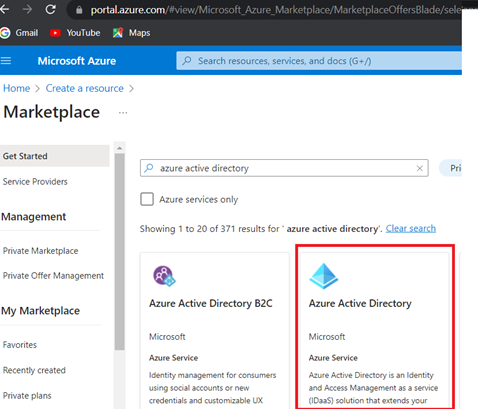Open the Azure Active Directory B2C card title
The image size is (478, 409).
(x=211, y=303)
